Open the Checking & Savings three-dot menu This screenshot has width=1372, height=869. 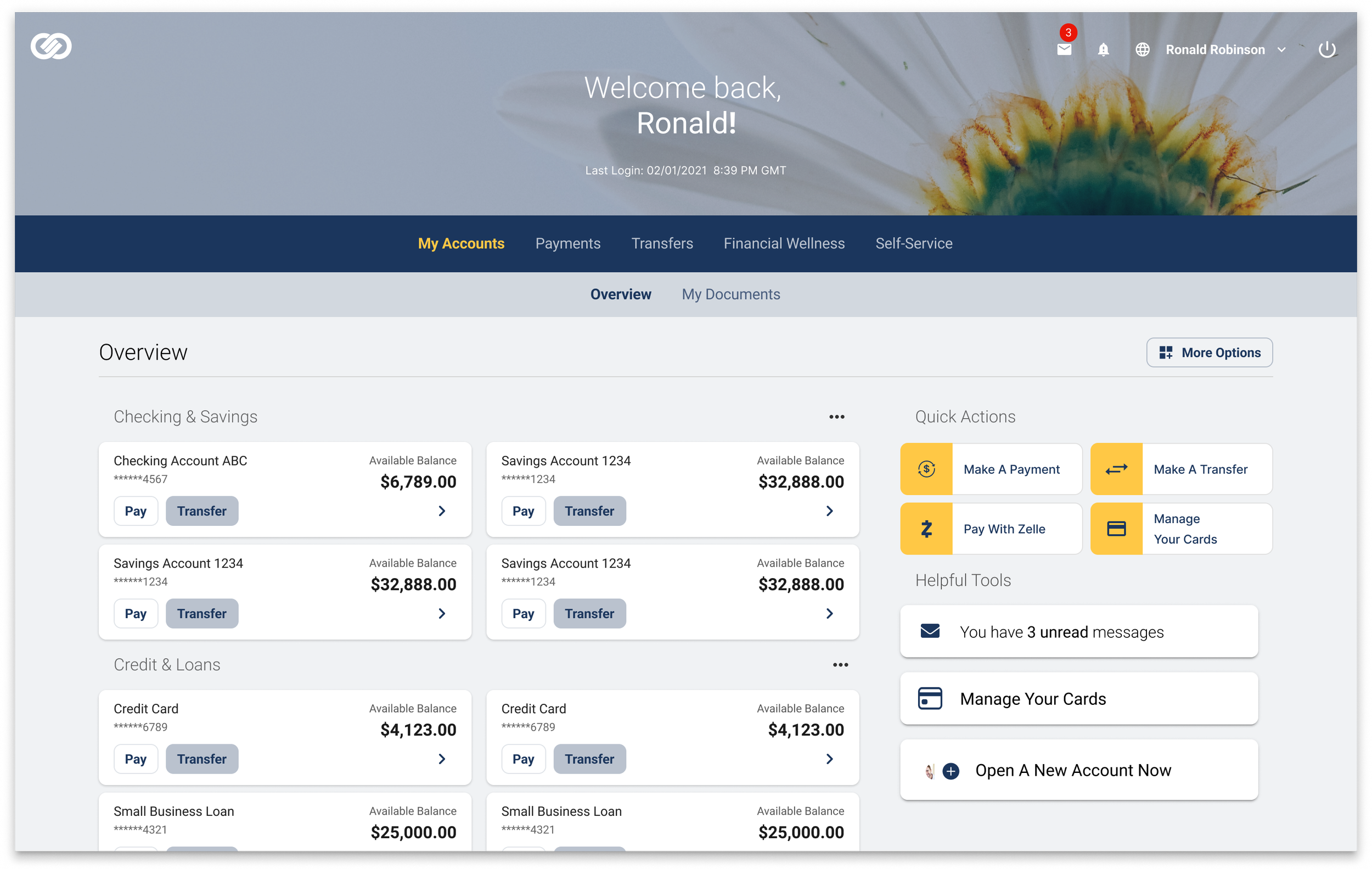click(x=836, y=417)
